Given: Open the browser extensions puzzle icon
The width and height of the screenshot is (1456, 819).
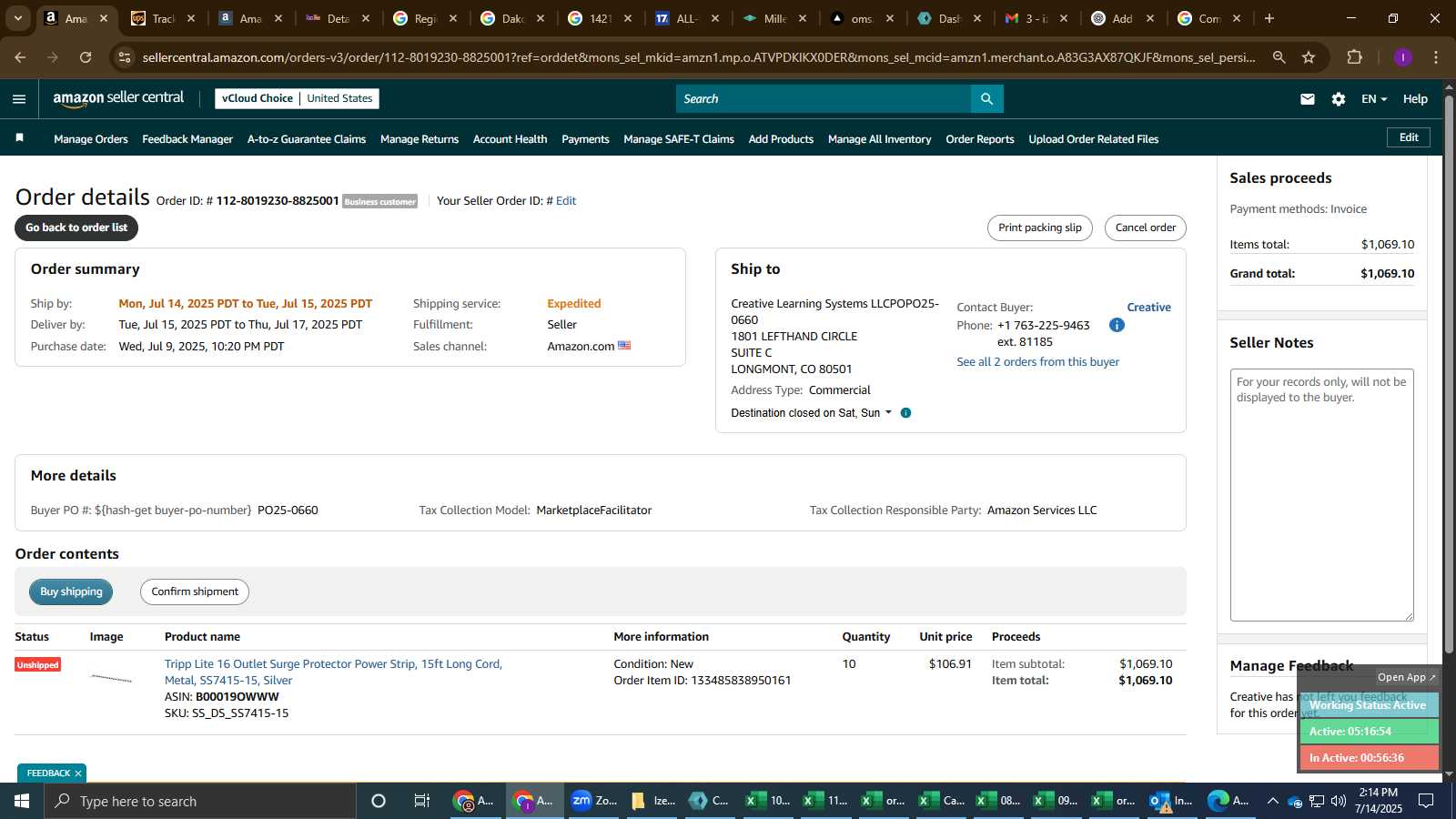Looking at the screenshot, I should (x=1355, y=57).
